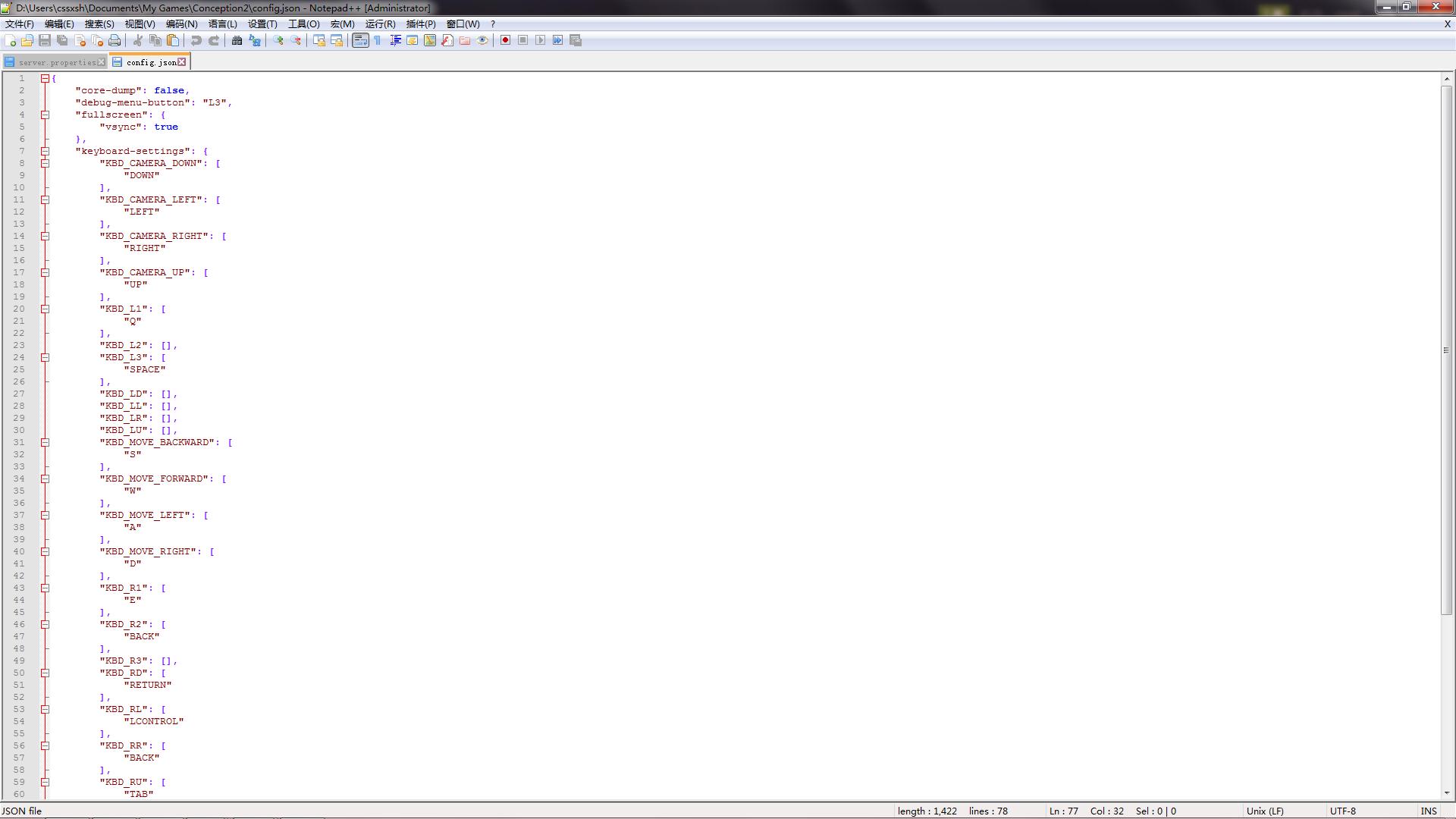
Task: Toggle Show all characters pilcrow icon
Action: click(x=378, y=40)
